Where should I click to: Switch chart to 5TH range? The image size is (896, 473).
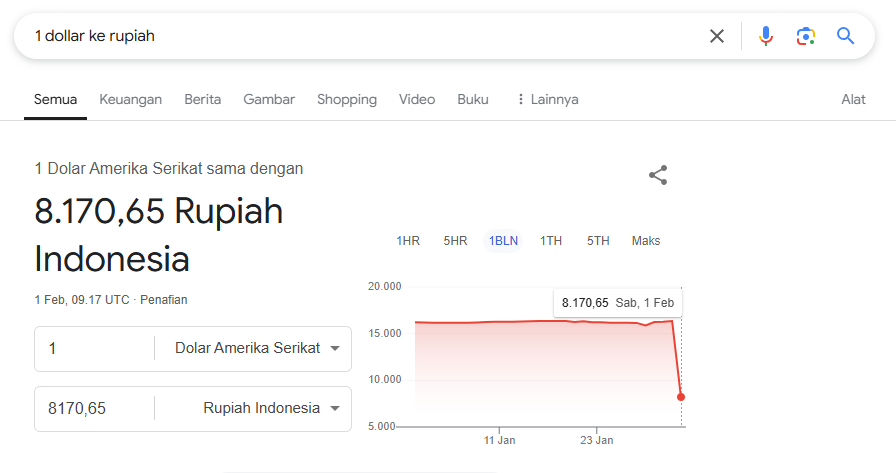pyautogui.click(x=598, y=241)
